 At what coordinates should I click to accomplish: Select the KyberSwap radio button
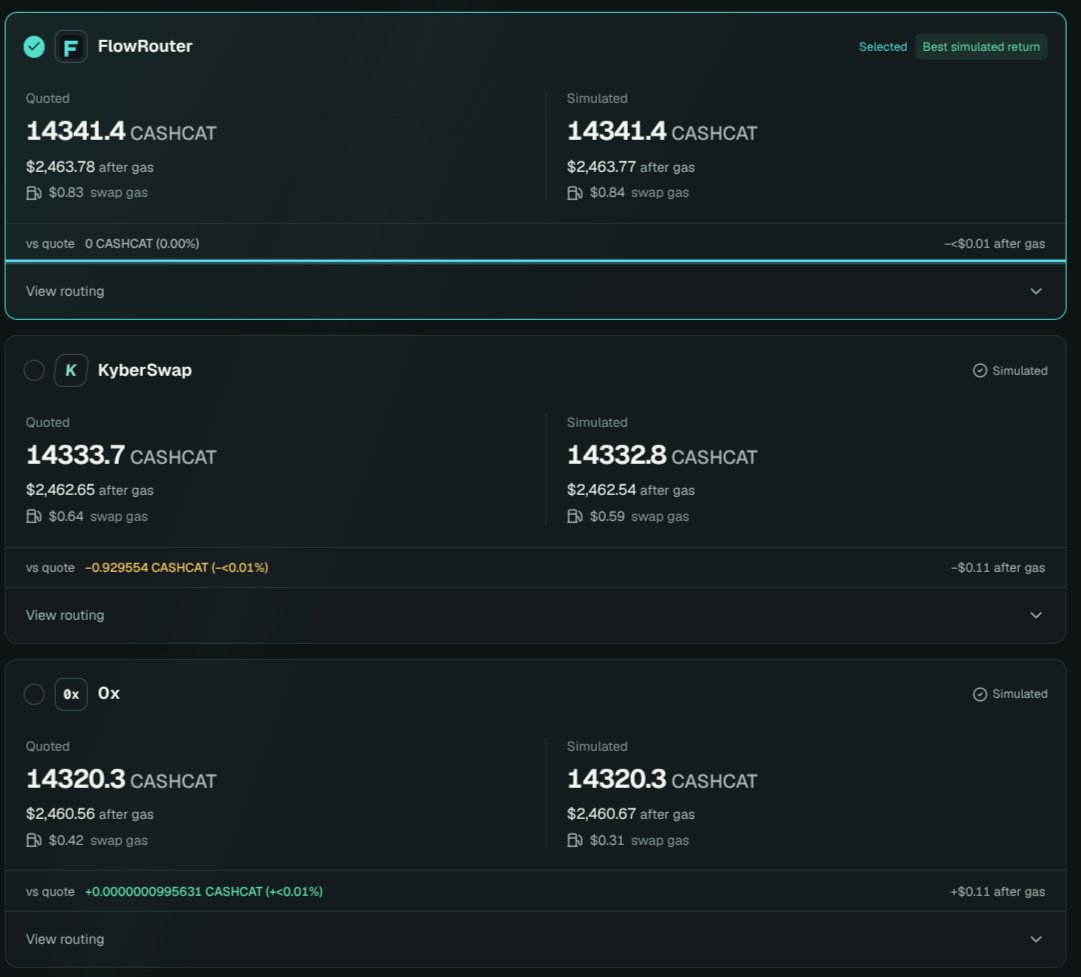[x=34, y=370]
